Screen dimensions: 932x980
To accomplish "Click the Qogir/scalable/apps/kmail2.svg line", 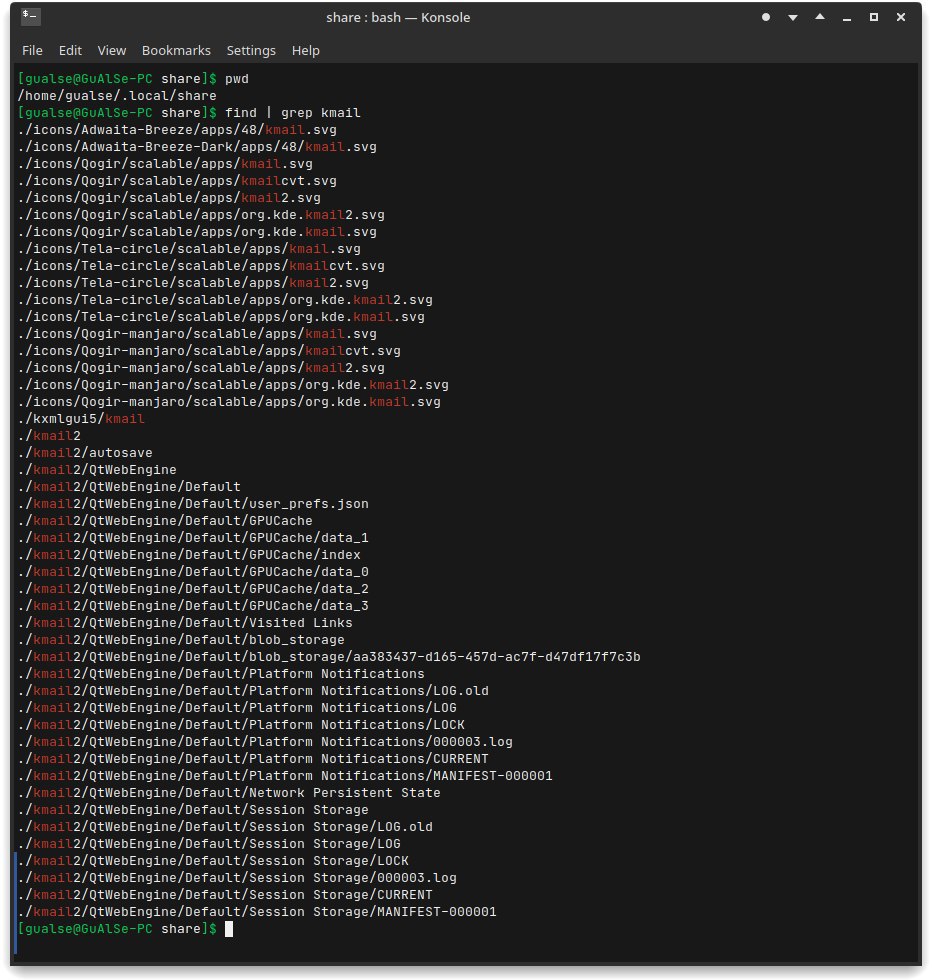I will point(169,198).
